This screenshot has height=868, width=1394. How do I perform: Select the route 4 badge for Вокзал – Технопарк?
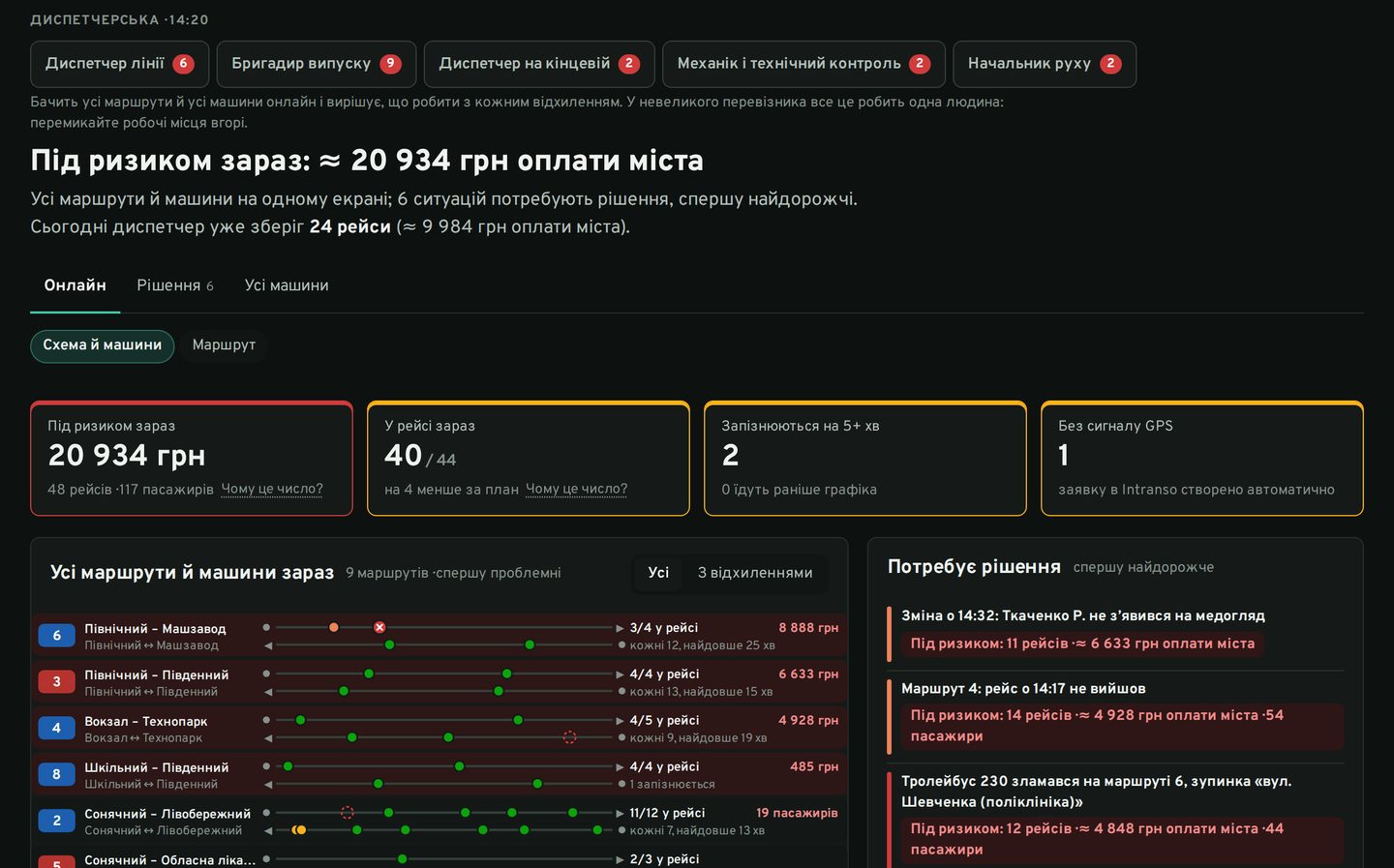tap(56, 729)
